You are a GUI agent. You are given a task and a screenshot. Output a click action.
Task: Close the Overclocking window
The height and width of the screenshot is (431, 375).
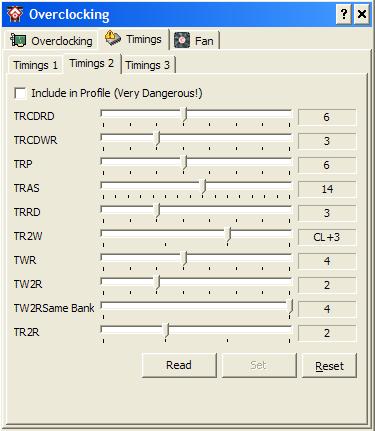point(362,14)
